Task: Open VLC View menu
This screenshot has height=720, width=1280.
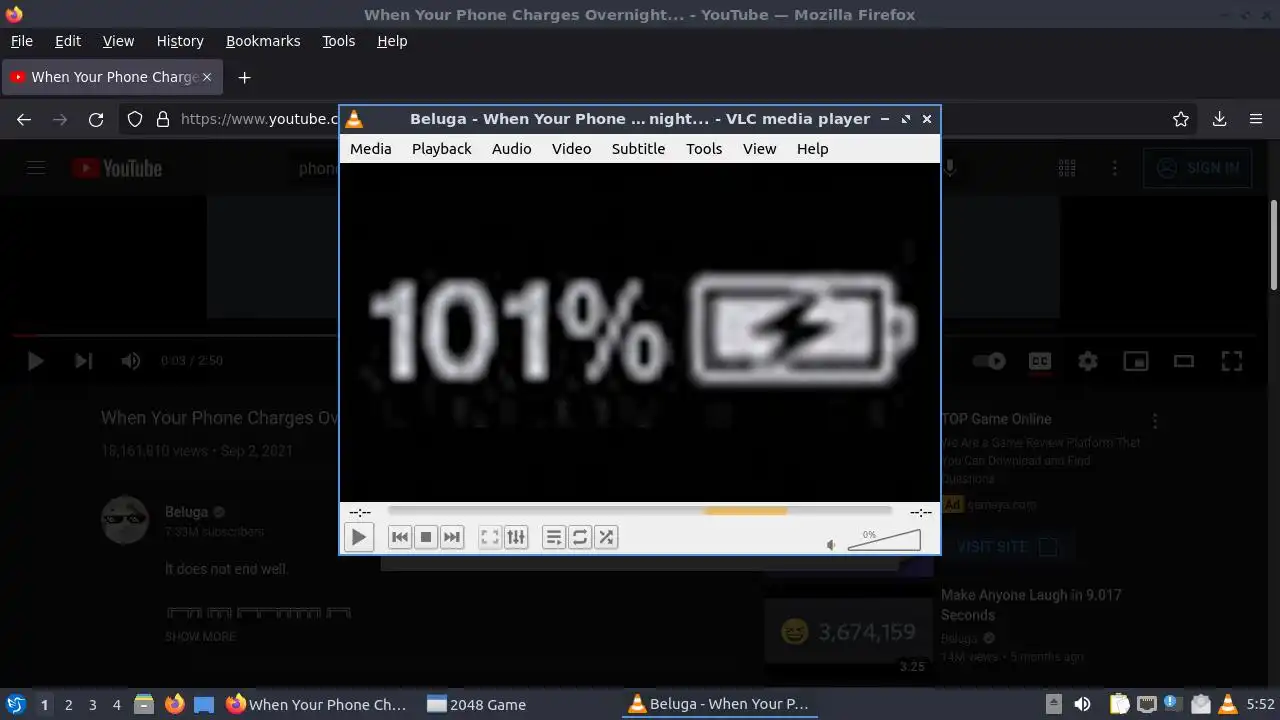Action: (x=759, y=148)
